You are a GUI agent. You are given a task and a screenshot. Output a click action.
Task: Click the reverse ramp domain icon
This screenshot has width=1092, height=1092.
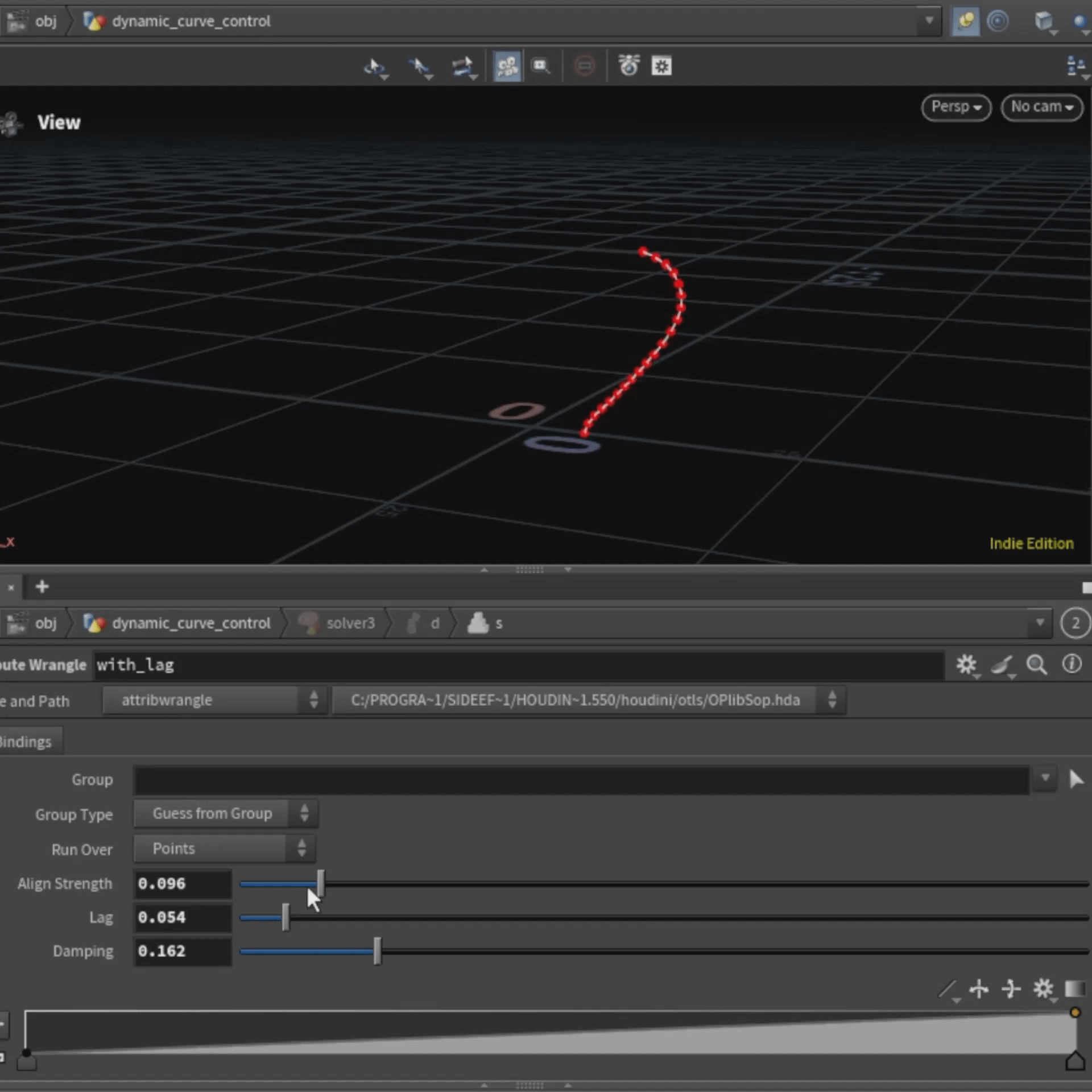pos(979,989)
